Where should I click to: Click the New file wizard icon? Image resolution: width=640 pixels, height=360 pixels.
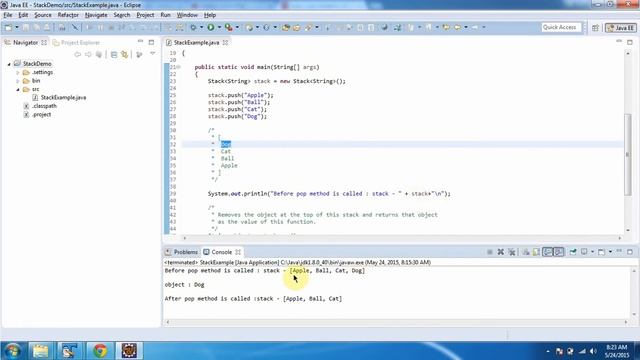8,27
